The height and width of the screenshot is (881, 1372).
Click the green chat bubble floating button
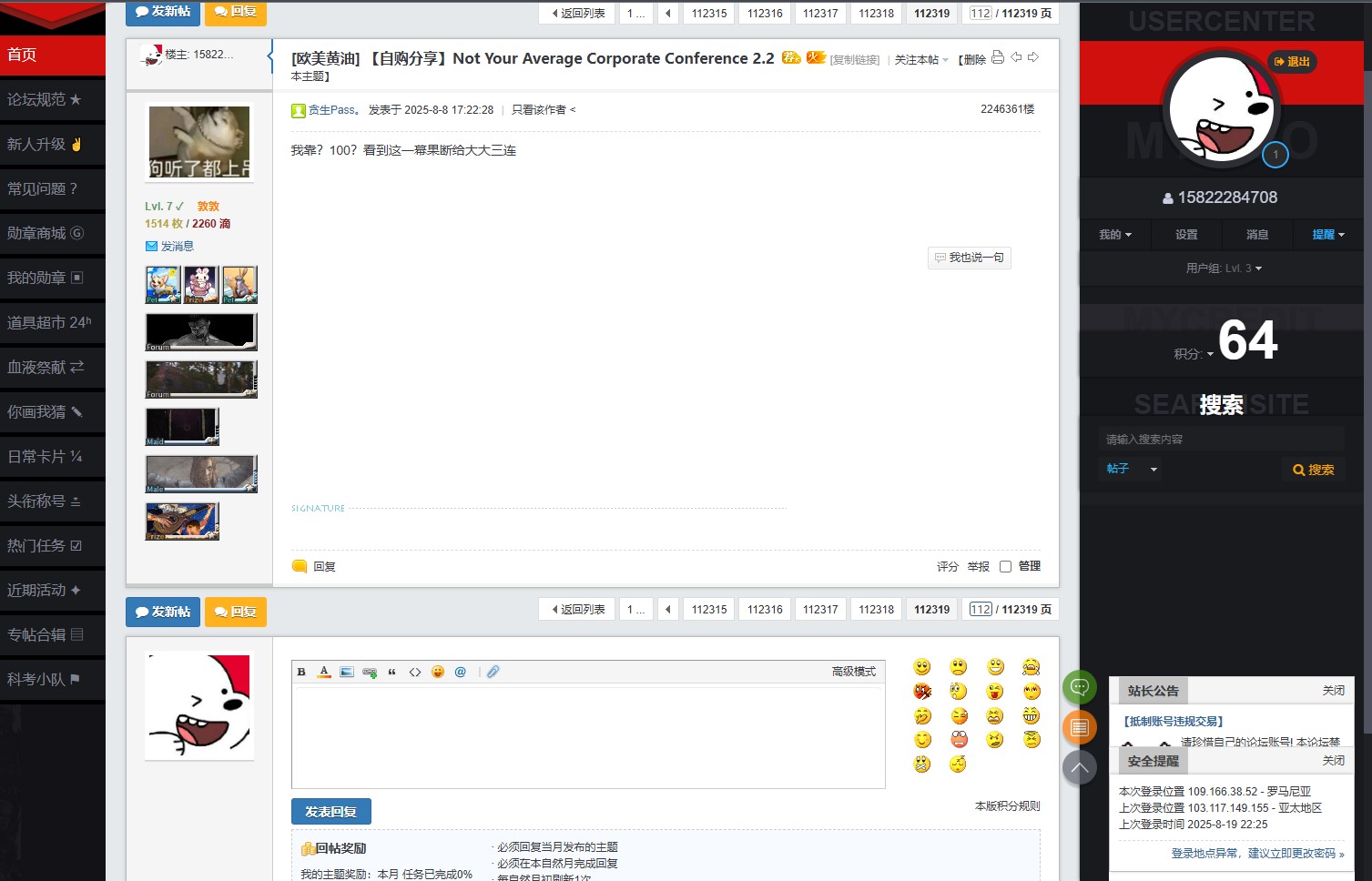coord(1079,687)
